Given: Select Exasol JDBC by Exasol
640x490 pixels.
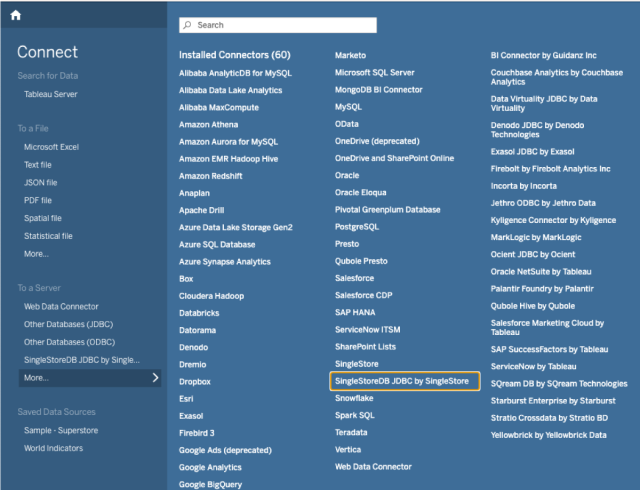Looking at the screenshot, I should [x=533, y=152].
